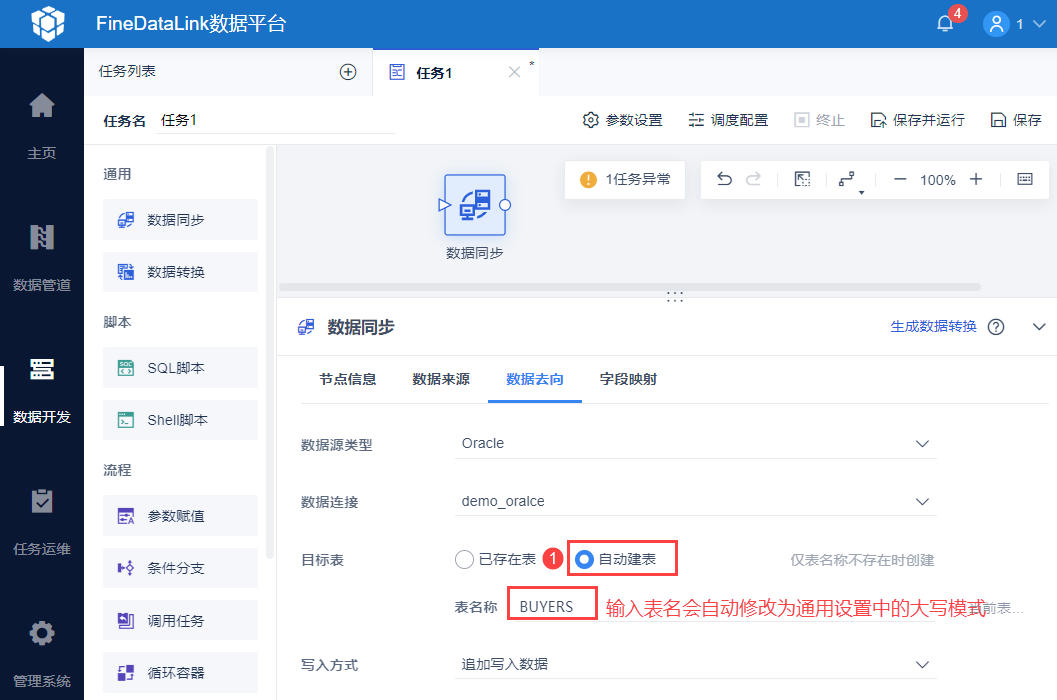Click the panel resize handle dots
The width and height of the screenshot is (1057, 700).
675,297
